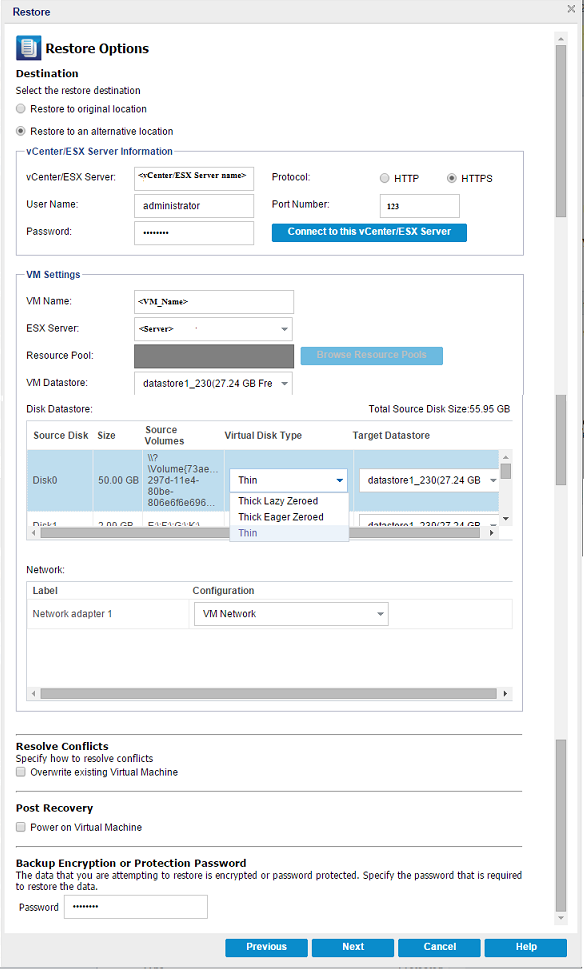Check Overwrite existing Virtual Machine
The height and width of the screenshot is (969, 584).
click(x=21, y=772)
